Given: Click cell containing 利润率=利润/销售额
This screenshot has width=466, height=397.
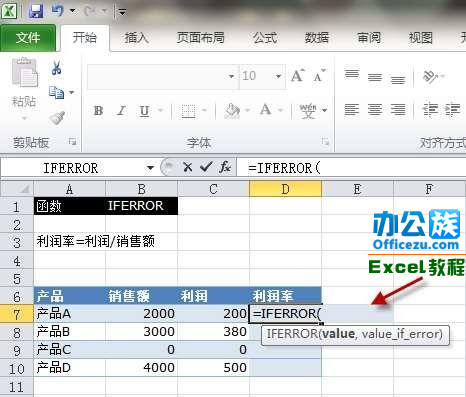Looking at the screenshot, I should (x=96, y=241).
